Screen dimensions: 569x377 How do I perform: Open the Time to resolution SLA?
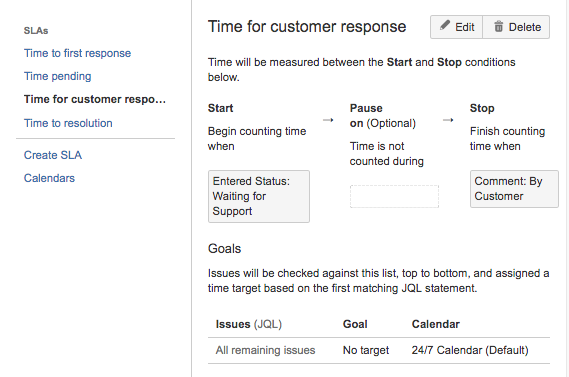click(x=68, y=123)
